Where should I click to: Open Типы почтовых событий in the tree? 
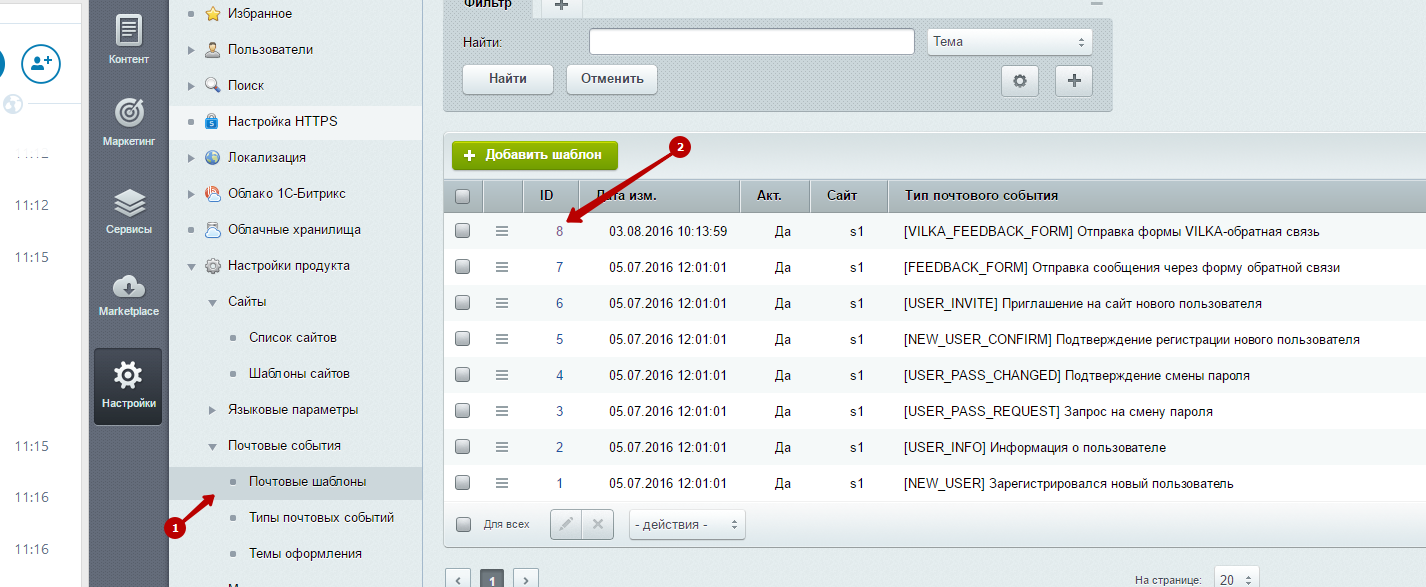coord(321,518)
